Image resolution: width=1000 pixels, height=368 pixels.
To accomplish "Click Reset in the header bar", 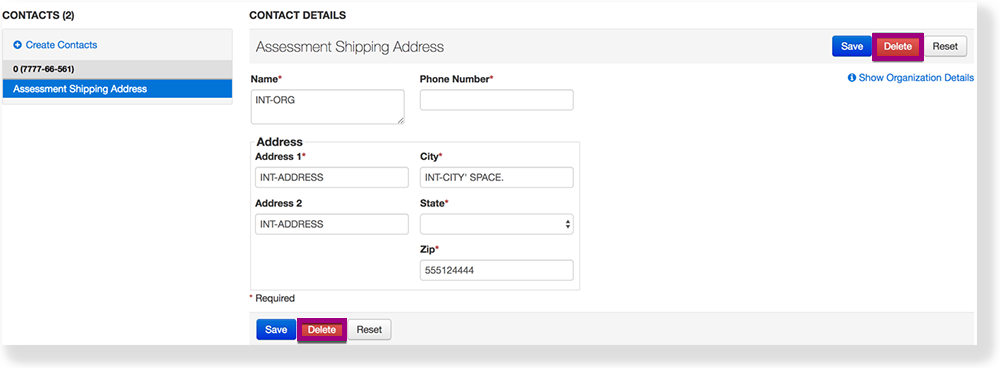I will click(945, 47).
